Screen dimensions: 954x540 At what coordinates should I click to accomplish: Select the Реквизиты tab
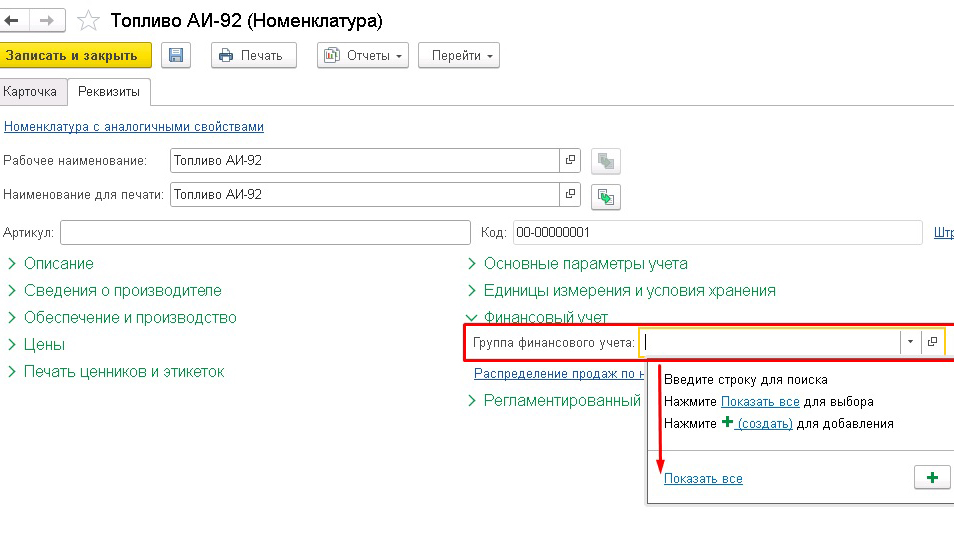[109, 91]
